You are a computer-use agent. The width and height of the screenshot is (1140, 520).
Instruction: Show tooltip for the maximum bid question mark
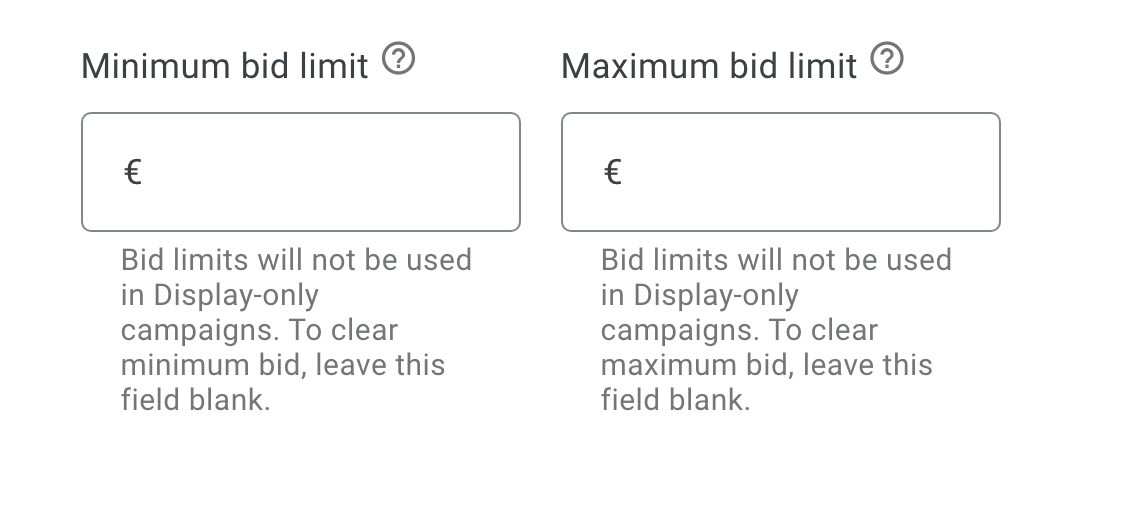click(x=887, y=59)
